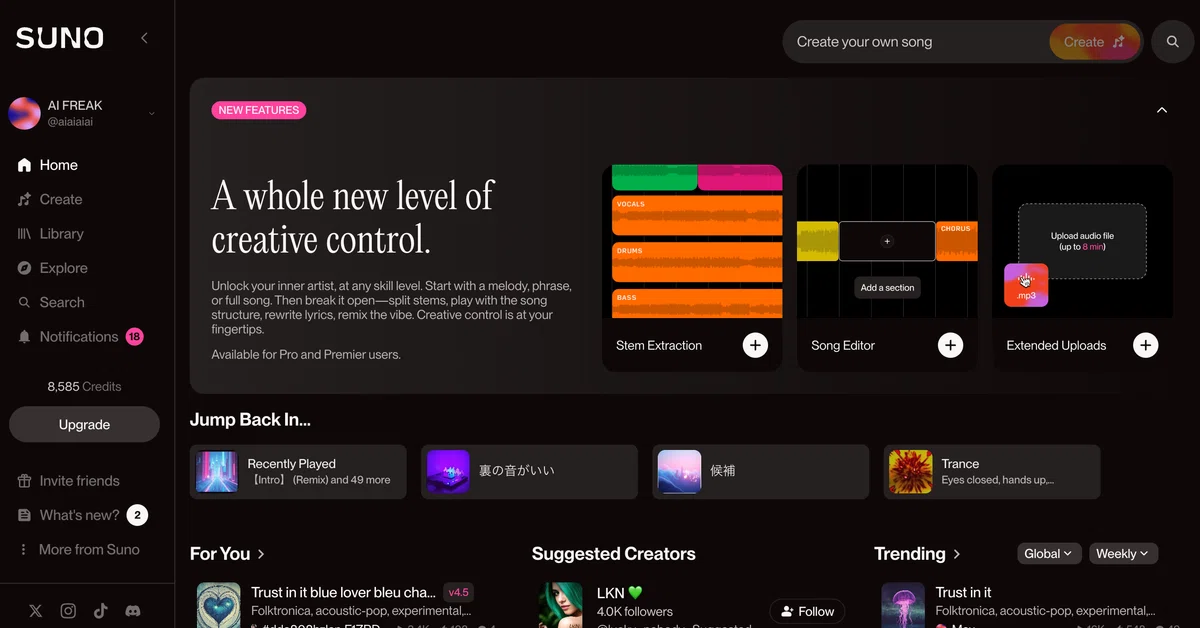1200x628 pixels.
Task: Click the For You song heart thumbnail
Action: (x=218, y=606)
